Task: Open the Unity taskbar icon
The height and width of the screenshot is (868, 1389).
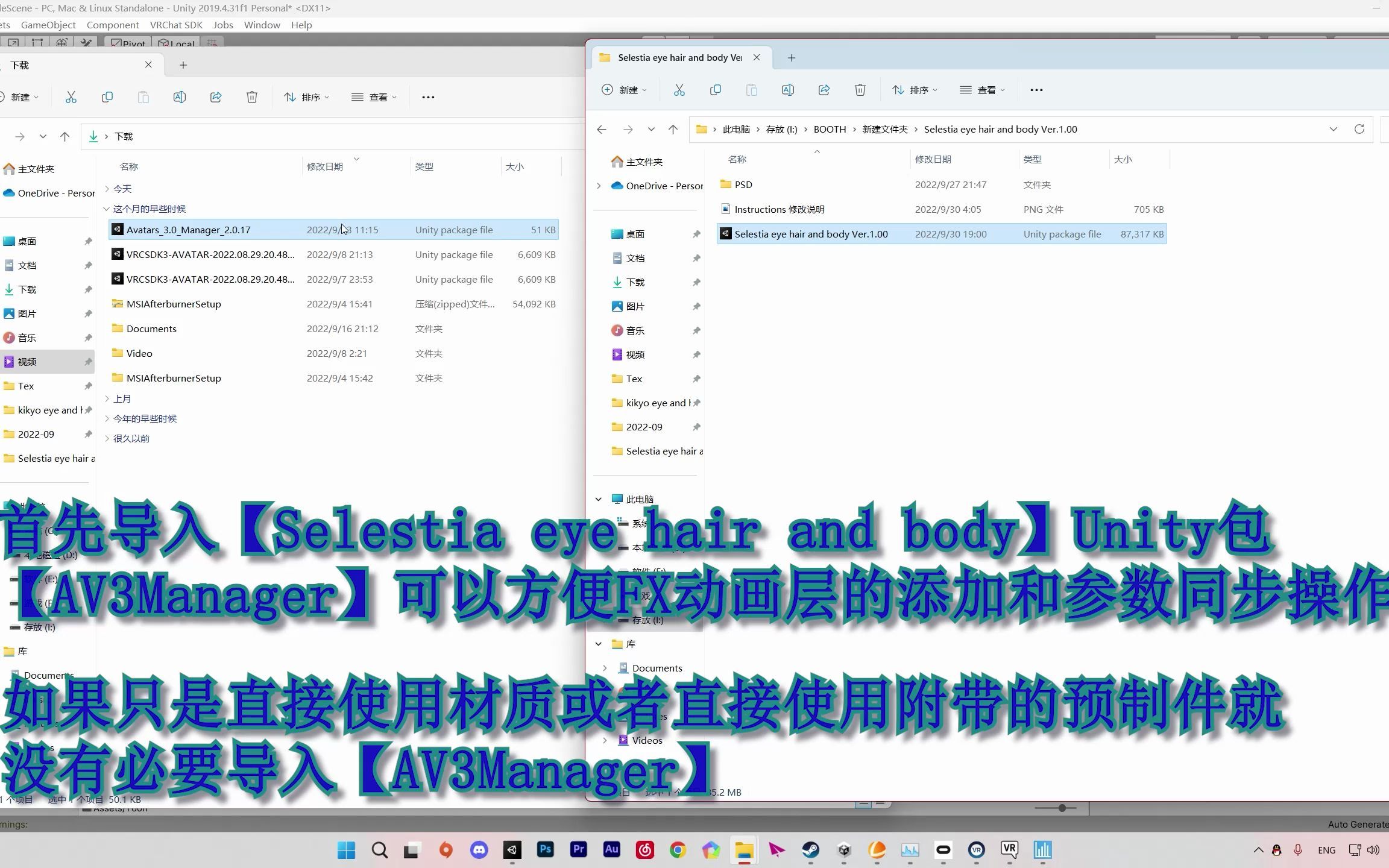Action: tap(512, 849)
